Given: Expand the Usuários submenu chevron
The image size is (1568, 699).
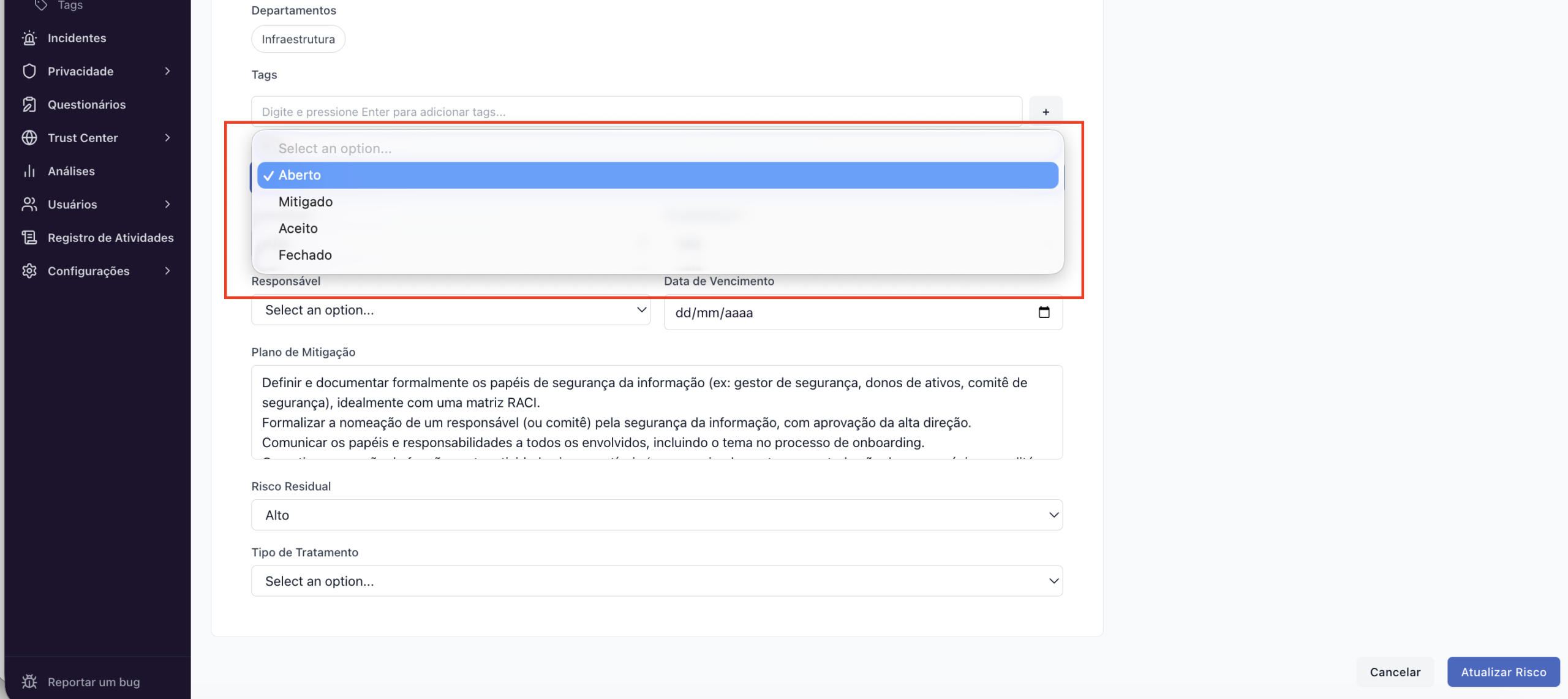Looking at the screenshot, I should (168, 204).
